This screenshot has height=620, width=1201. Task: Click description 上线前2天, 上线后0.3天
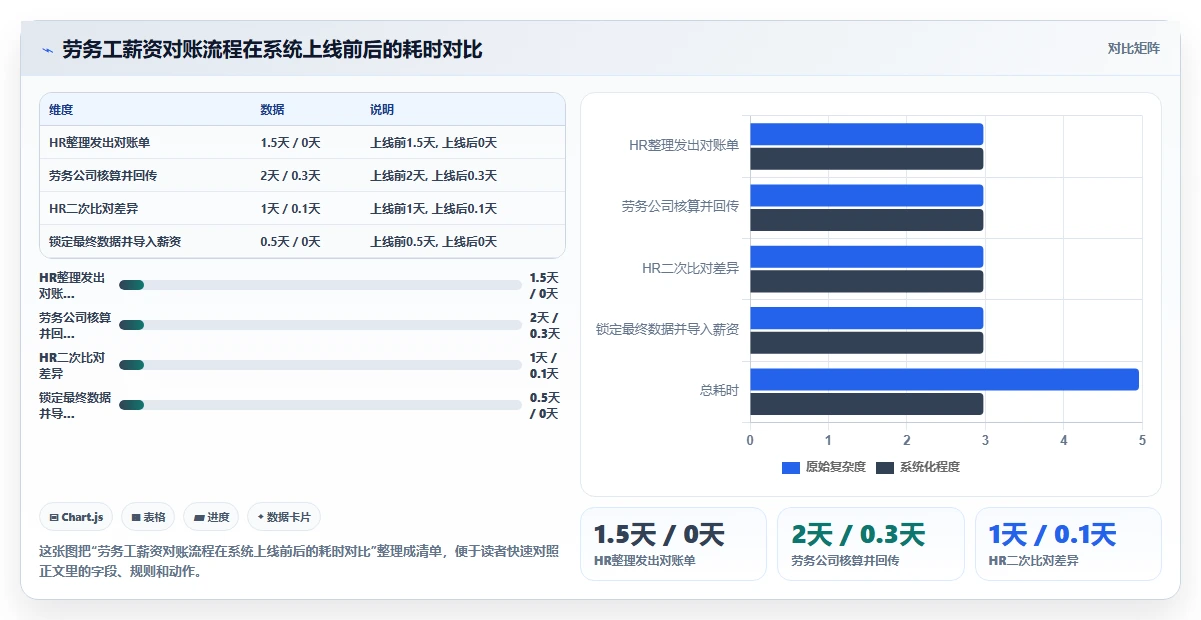(x=433, y=176)
